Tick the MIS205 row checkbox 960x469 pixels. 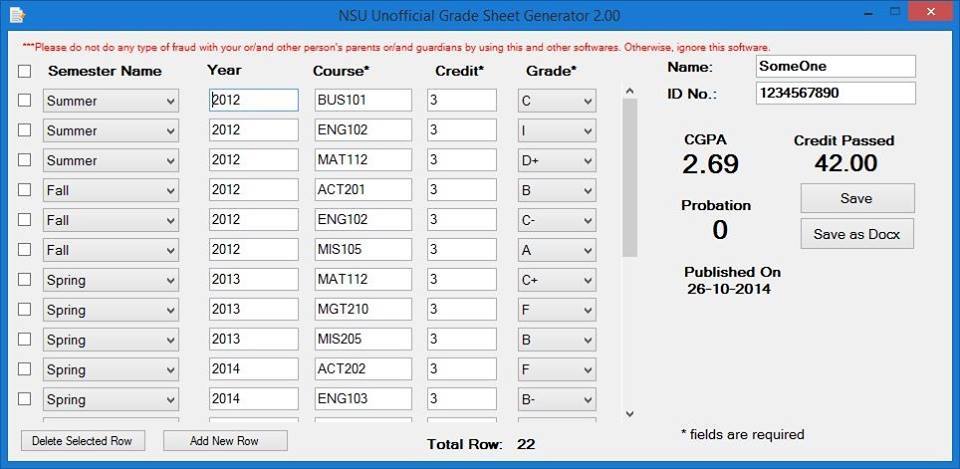[x=24, y=339]
